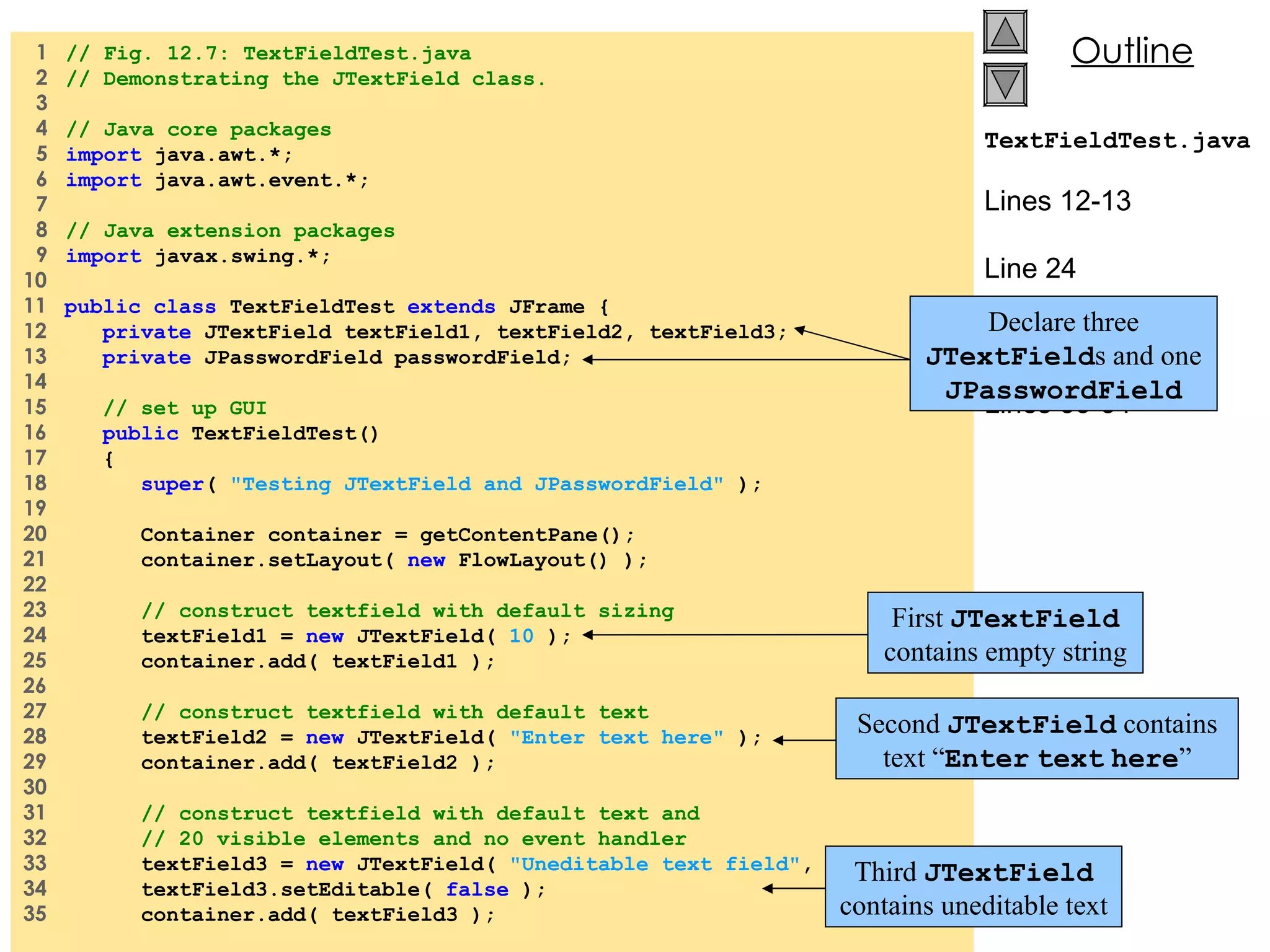The image size is (1270, 952).
Task: Jump to Lines 12-13 outline item
Action: 1057,201
